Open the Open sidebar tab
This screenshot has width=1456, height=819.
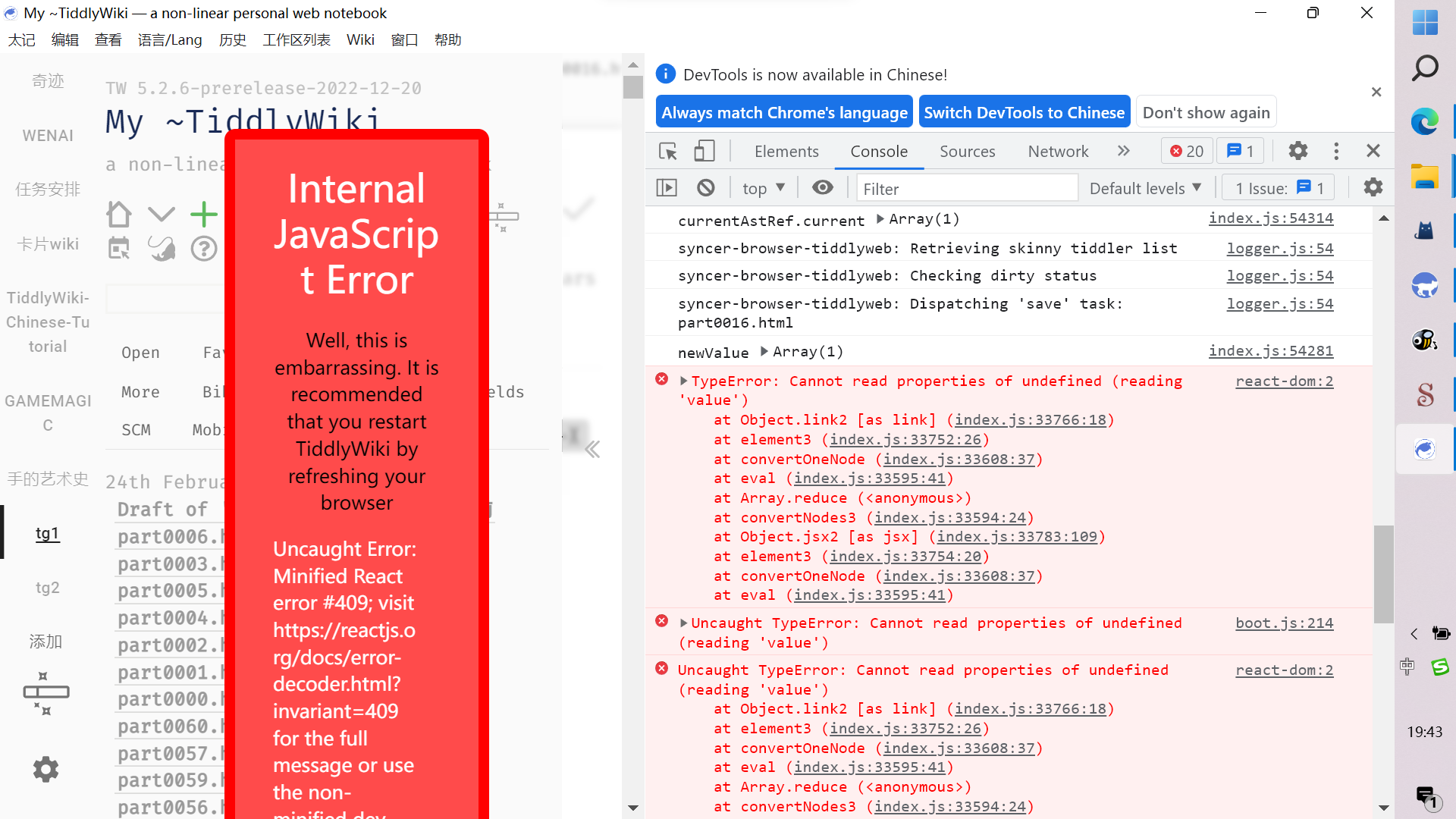tap(140, 353)
